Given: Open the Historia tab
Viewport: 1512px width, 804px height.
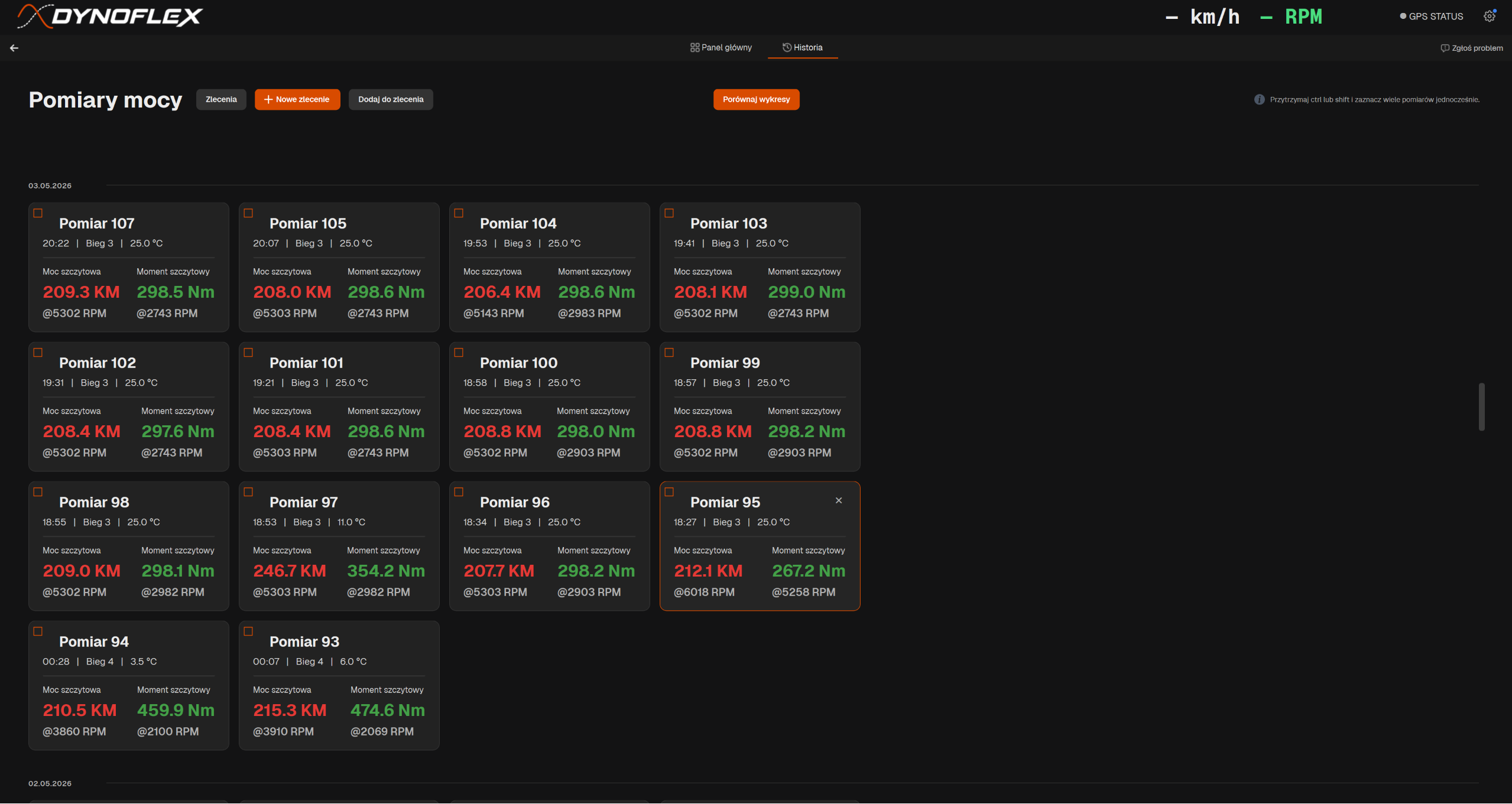Looking at the screenshot, I should click(803, 48).
